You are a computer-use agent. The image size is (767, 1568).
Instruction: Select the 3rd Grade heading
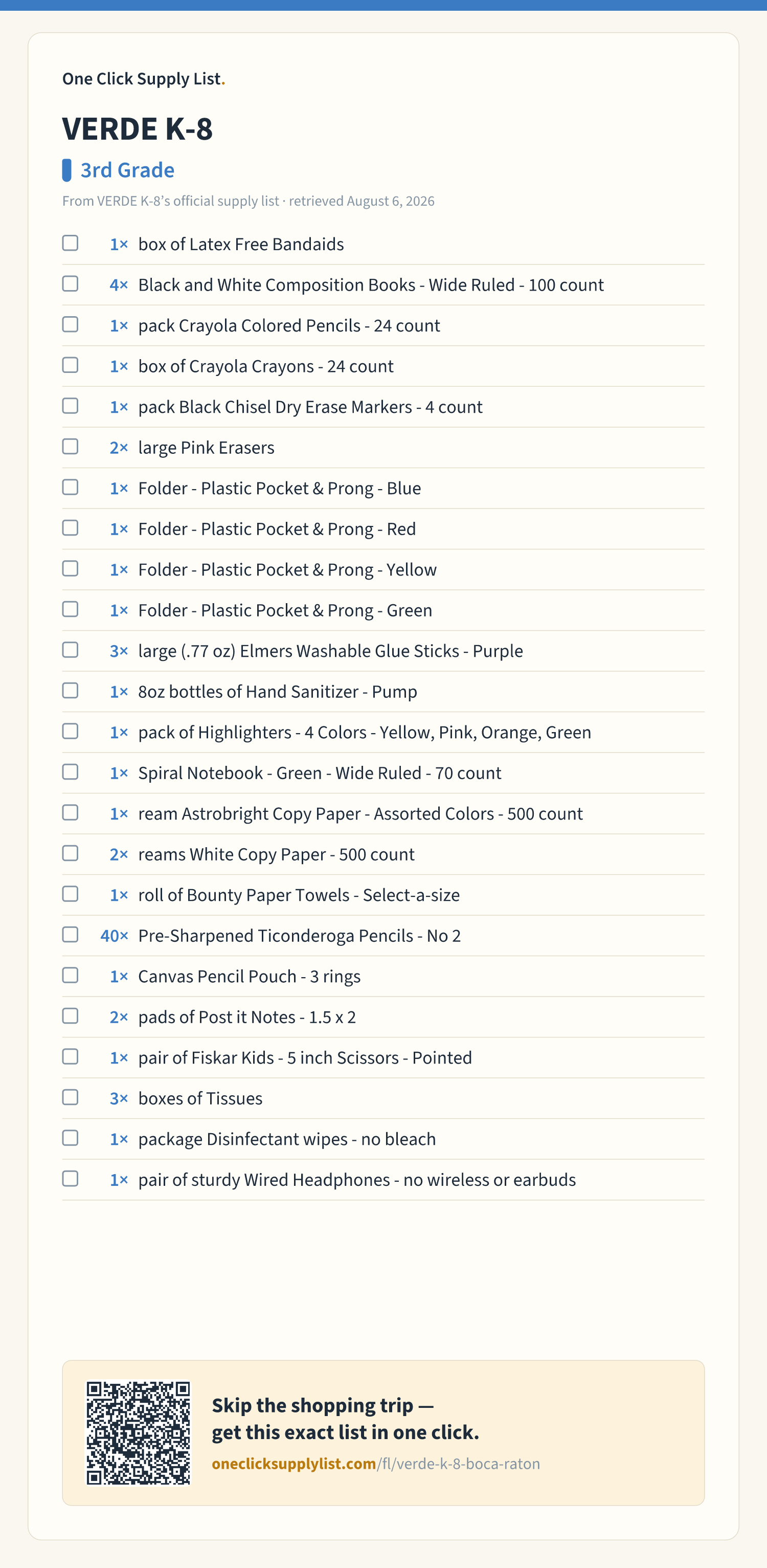(x=127, y=170)
